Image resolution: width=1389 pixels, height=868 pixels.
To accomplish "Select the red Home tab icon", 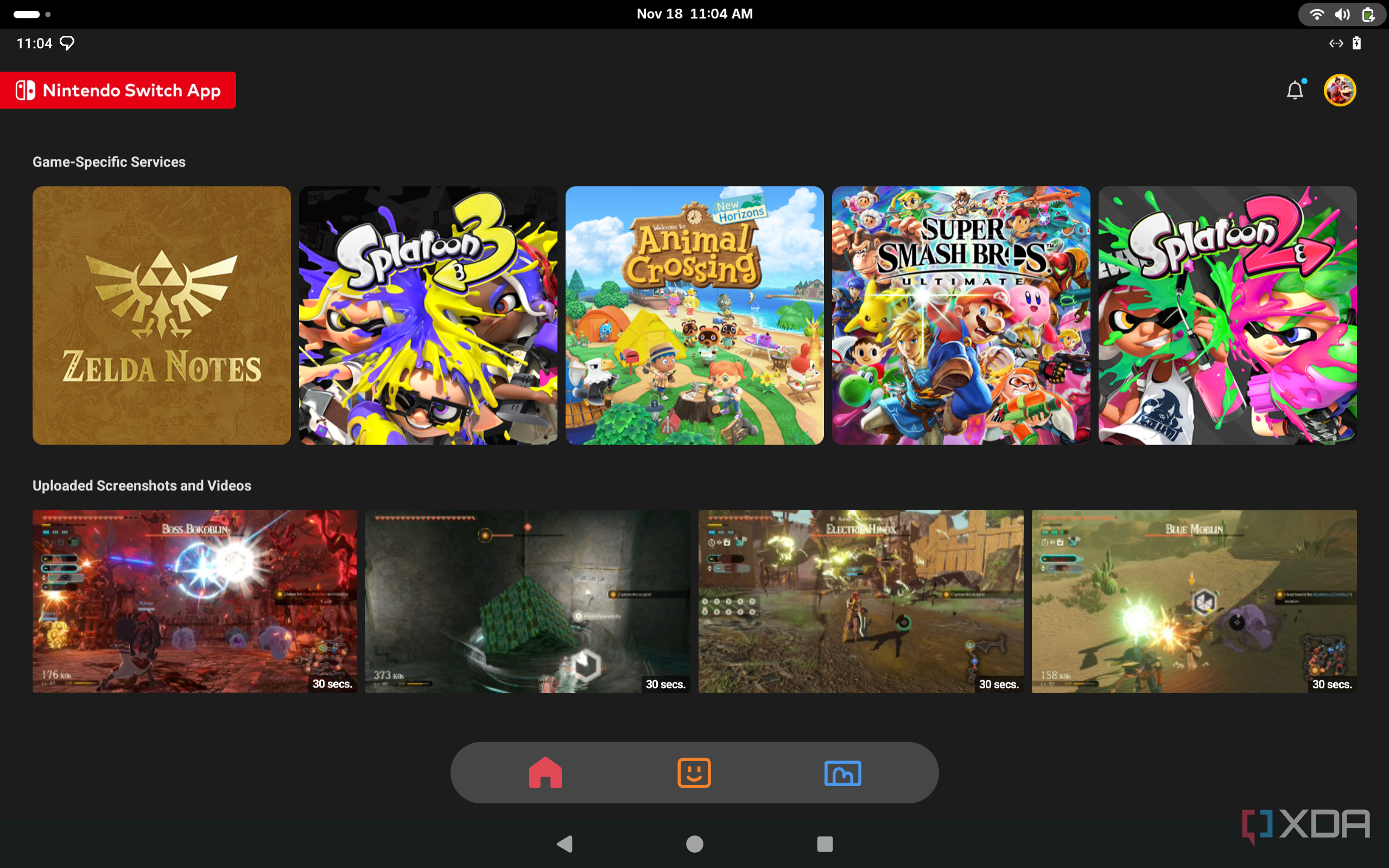I will [x=546, y=772].
